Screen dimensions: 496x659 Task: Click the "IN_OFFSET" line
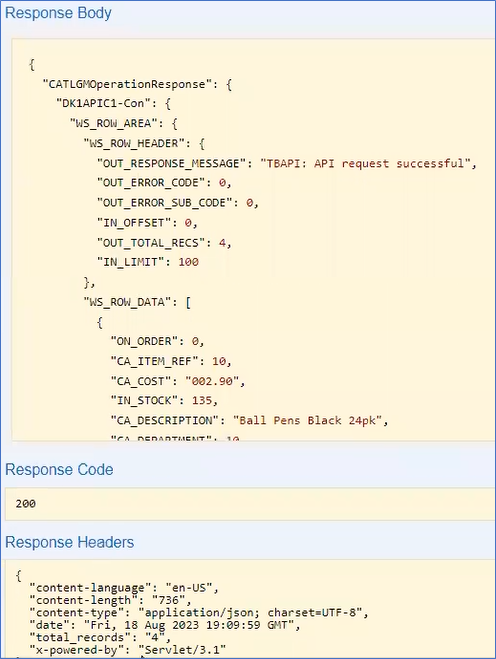(x=147, y=223)
